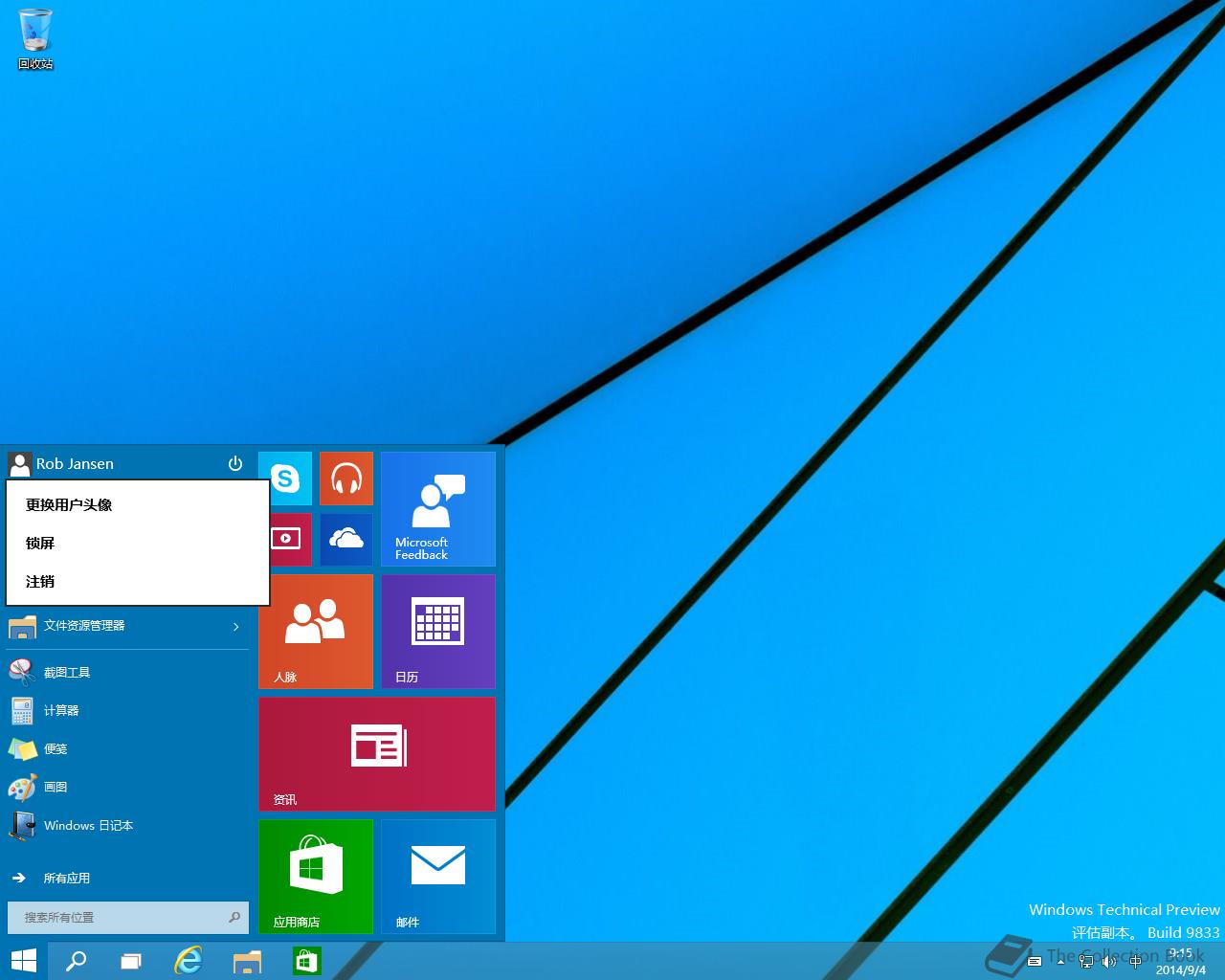The width and height of the screenshot is (1225, 980).
Task: Open the Microsoft Feedback tile
Action: click(438, 509)
